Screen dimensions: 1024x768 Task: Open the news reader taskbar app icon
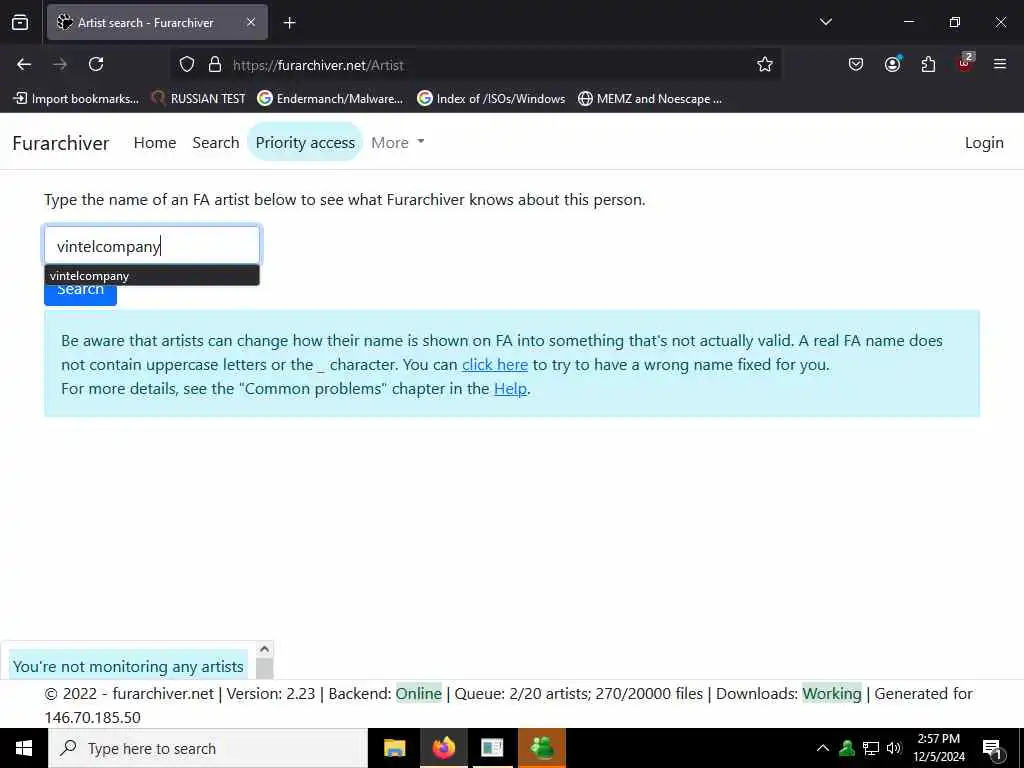click(492, 748)
